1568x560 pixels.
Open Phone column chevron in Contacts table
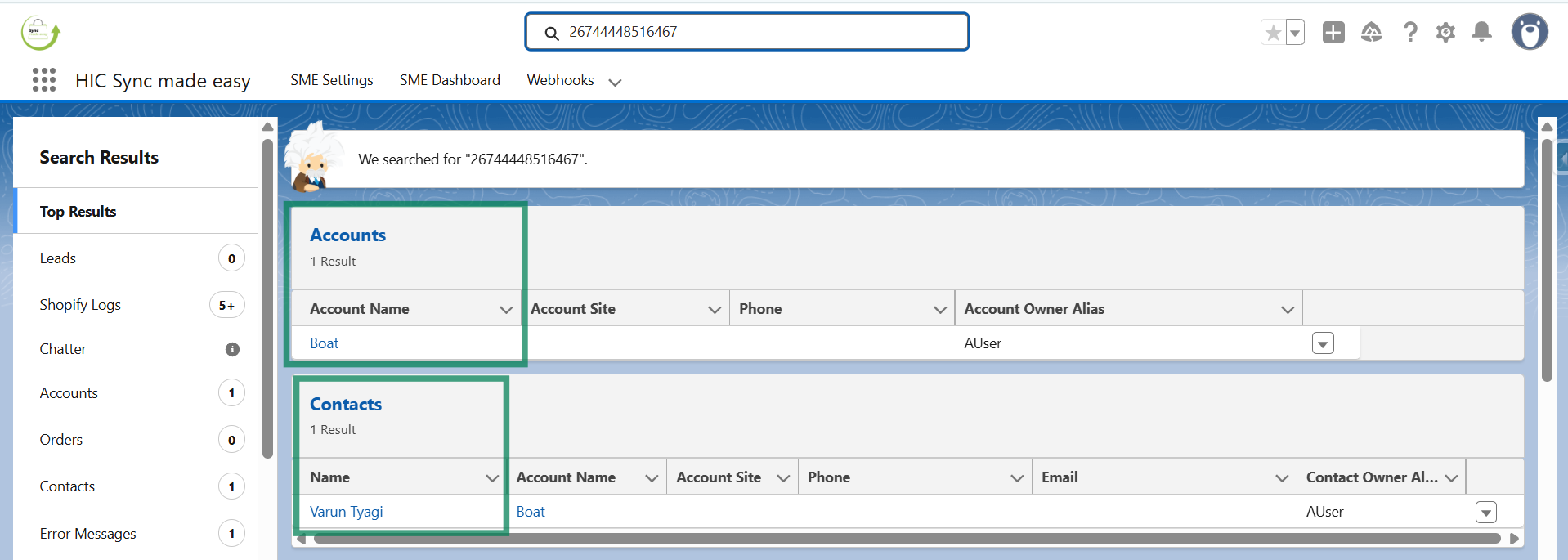coord(1017,478)
